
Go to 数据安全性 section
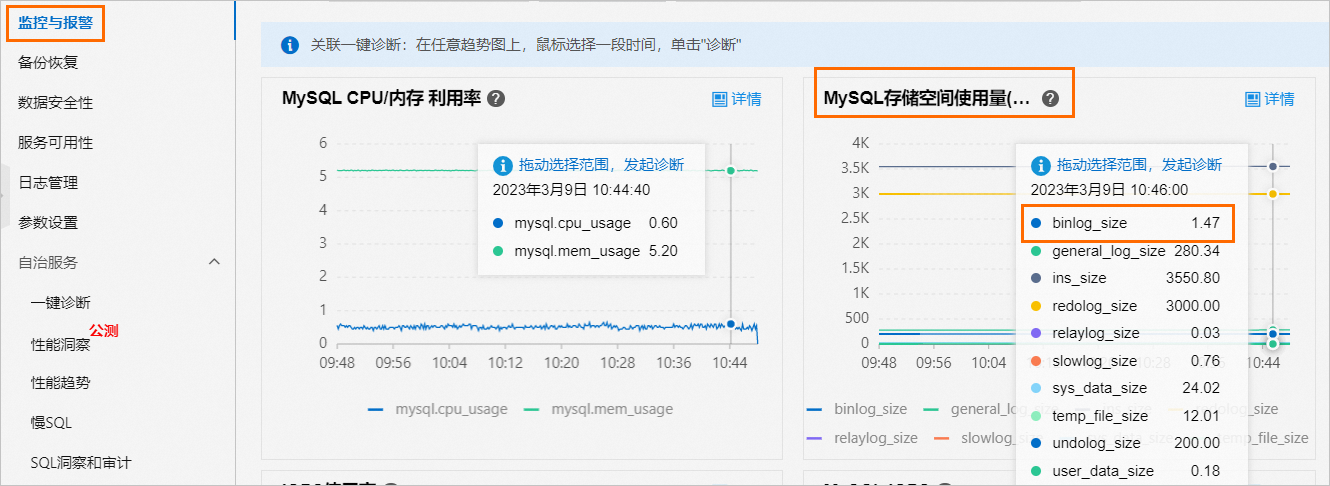point(55,102)
